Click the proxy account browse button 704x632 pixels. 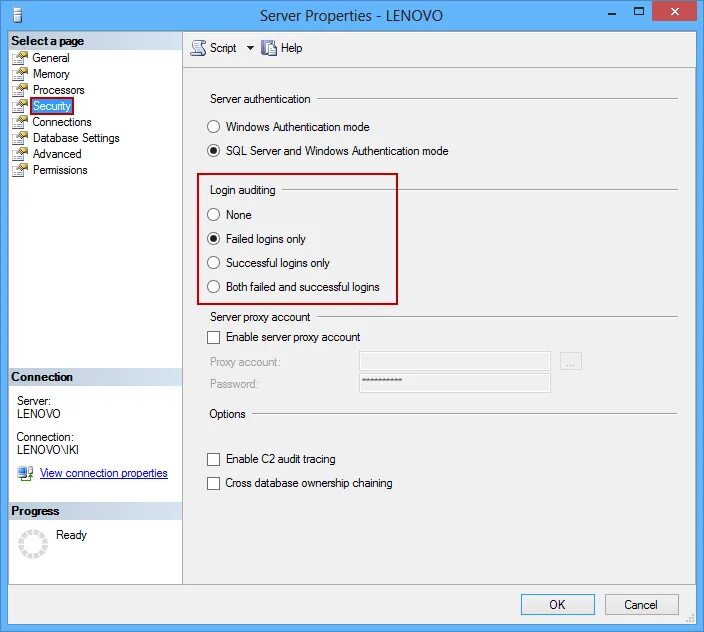(x=571, y=361)
